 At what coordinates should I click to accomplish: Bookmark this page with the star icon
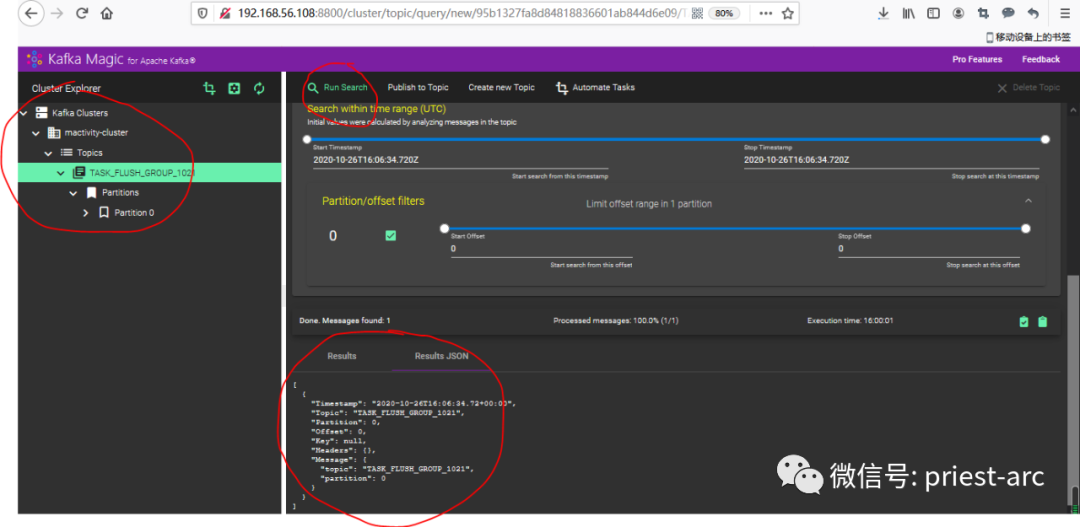787,13
